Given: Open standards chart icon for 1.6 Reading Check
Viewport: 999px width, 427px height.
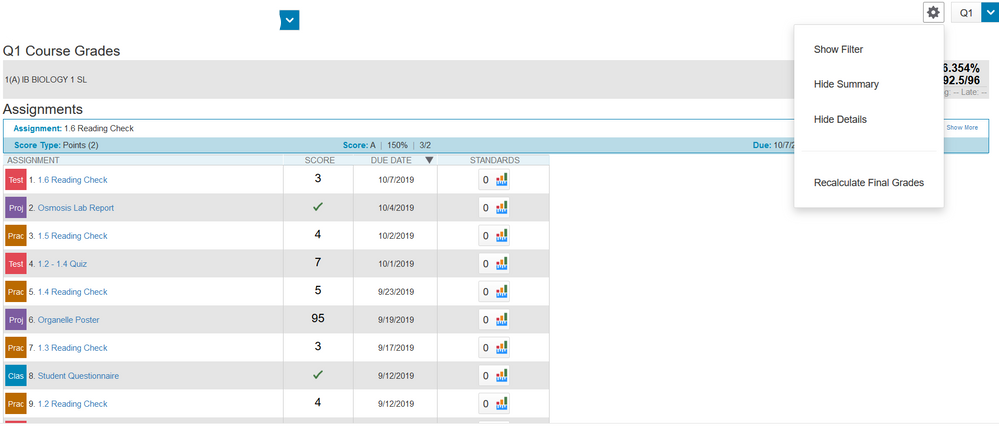Looking at the screenshot, I should [502, 180].
